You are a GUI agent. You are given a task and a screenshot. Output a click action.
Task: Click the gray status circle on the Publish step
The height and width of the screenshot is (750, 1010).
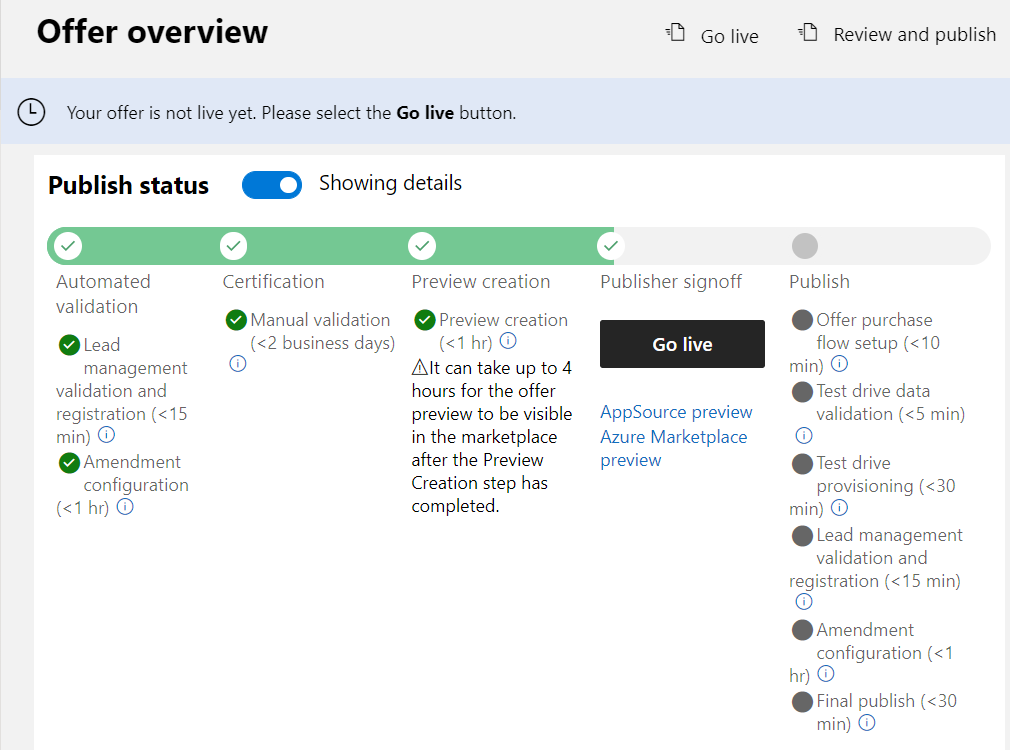805,245
